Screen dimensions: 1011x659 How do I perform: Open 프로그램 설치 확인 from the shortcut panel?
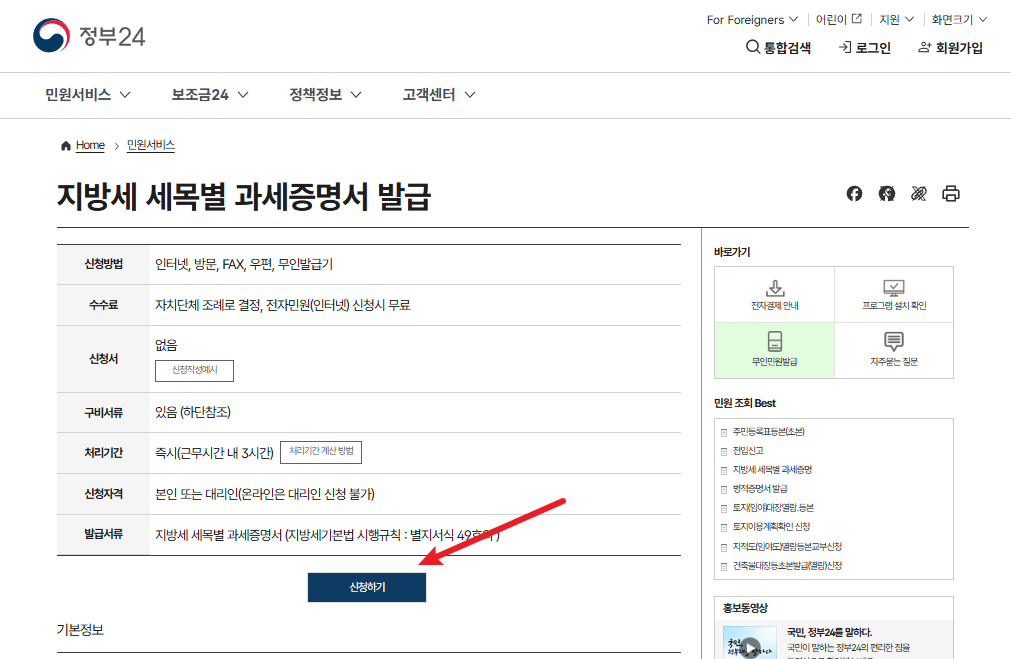click(x=893, y=293)
